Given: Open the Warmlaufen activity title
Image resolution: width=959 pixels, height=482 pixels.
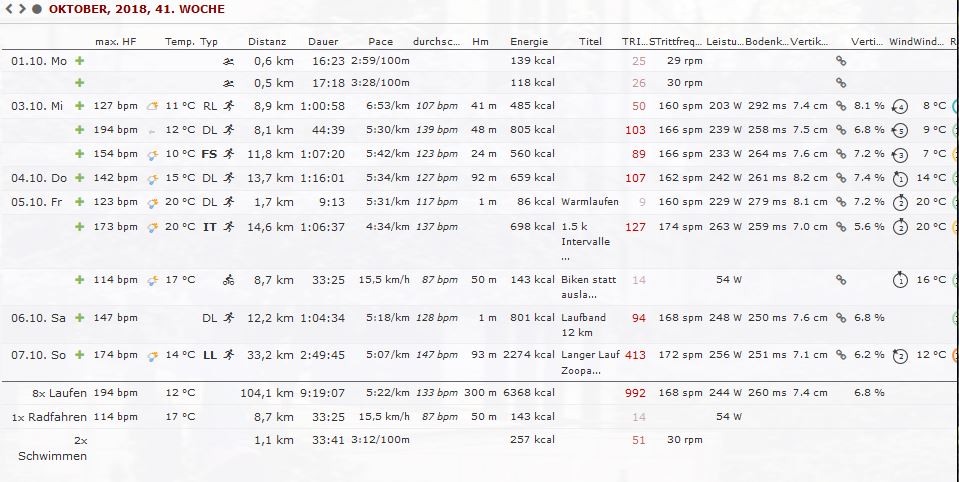Looking at the screenshot, I should point(590,201).
